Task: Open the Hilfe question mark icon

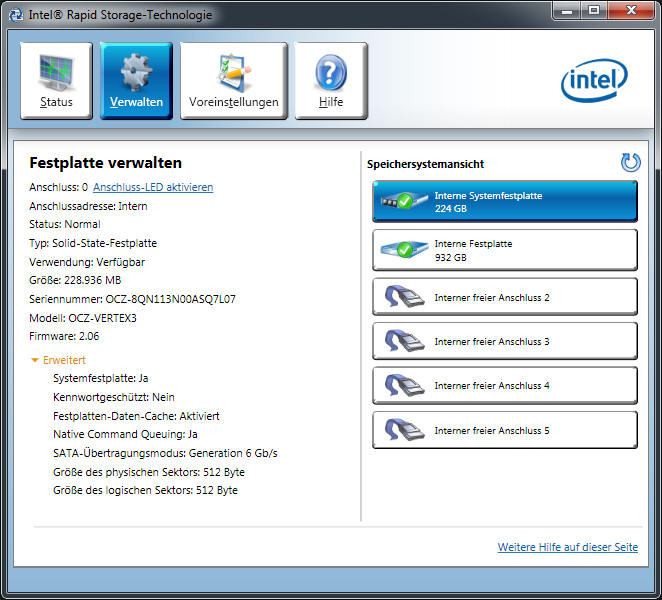Action: [331, 72]
